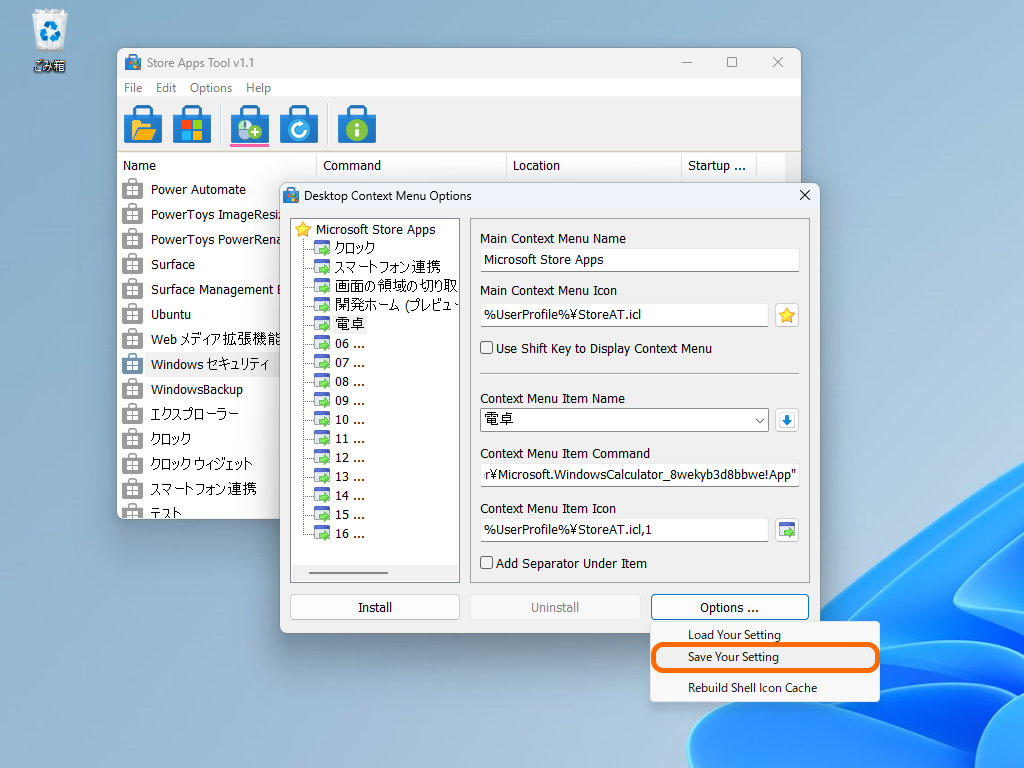
Task: Close the Desktop Context Menu Options dialog
Action: point(805,196)
